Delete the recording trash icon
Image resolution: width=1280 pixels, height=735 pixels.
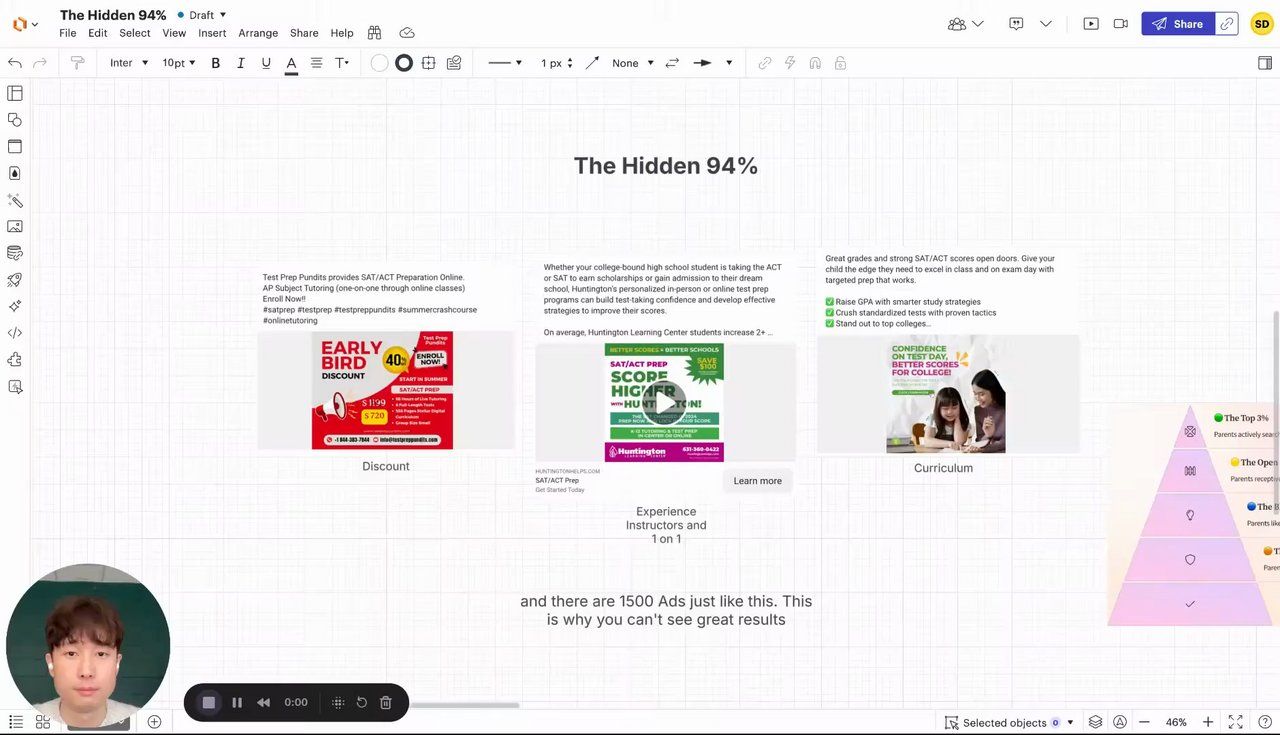click(386, 702)
